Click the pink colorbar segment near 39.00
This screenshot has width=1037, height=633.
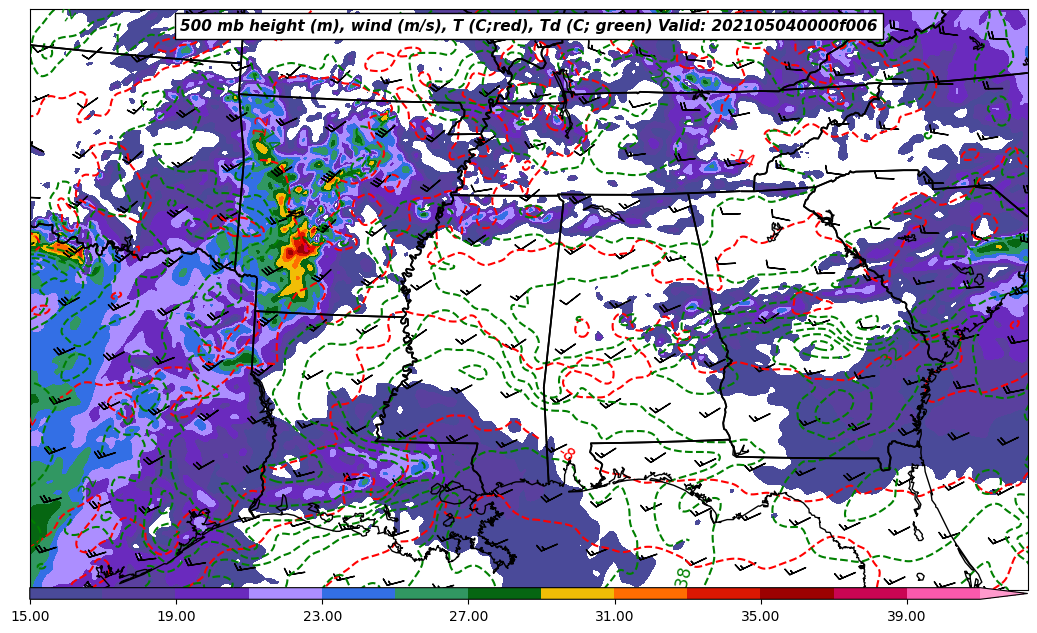click(943, 593)
